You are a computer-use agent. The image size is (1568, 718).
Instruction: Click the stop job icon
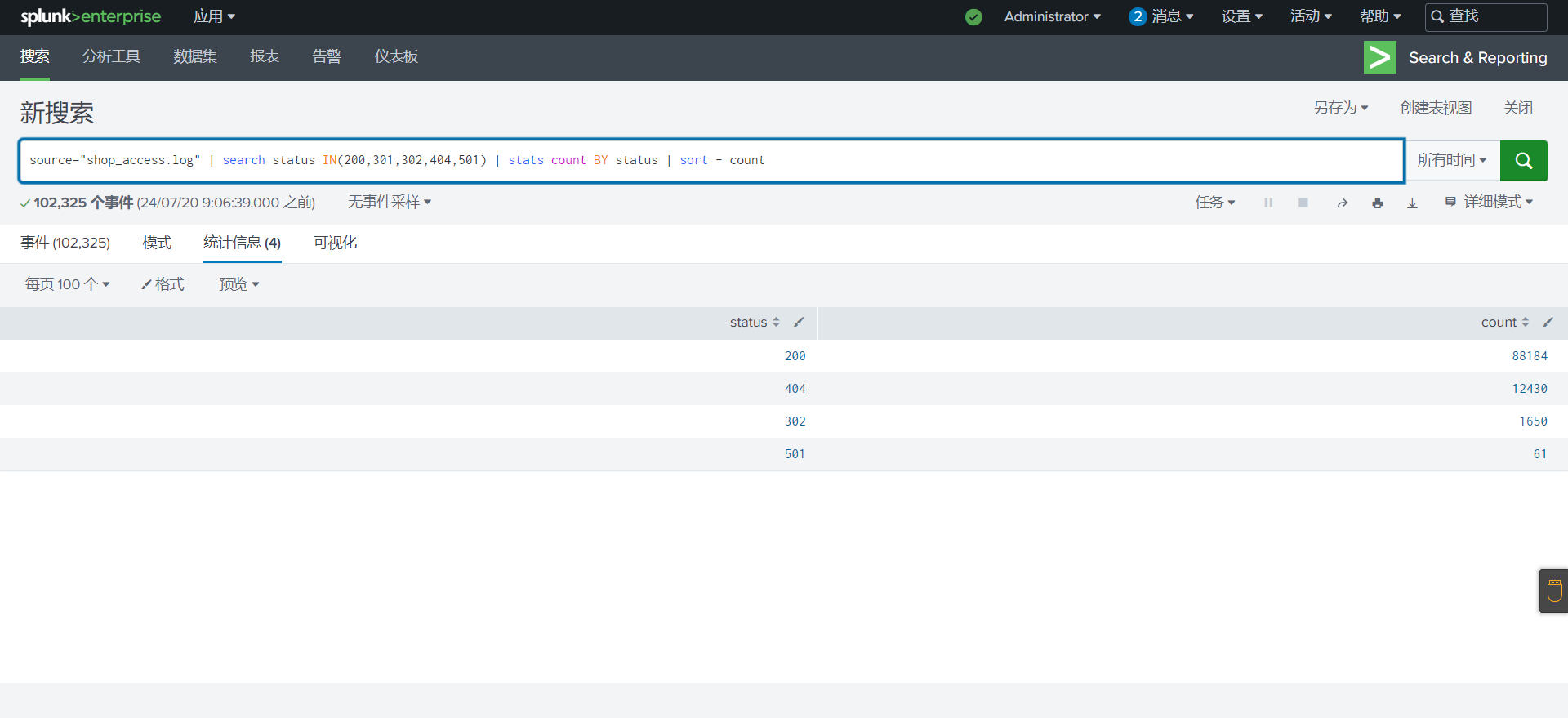pyautogui.click(x=1303, y=203)
